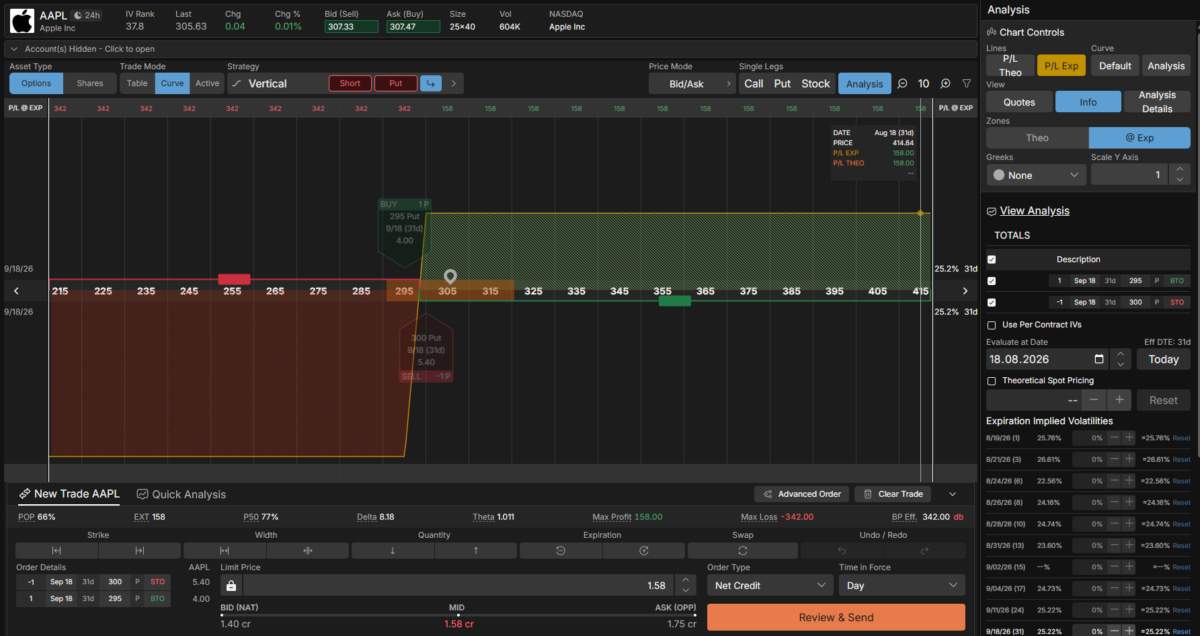Zoom out strike count with minus magnifier
This screenshot has width=1200, height=636.
coord(902,84)
